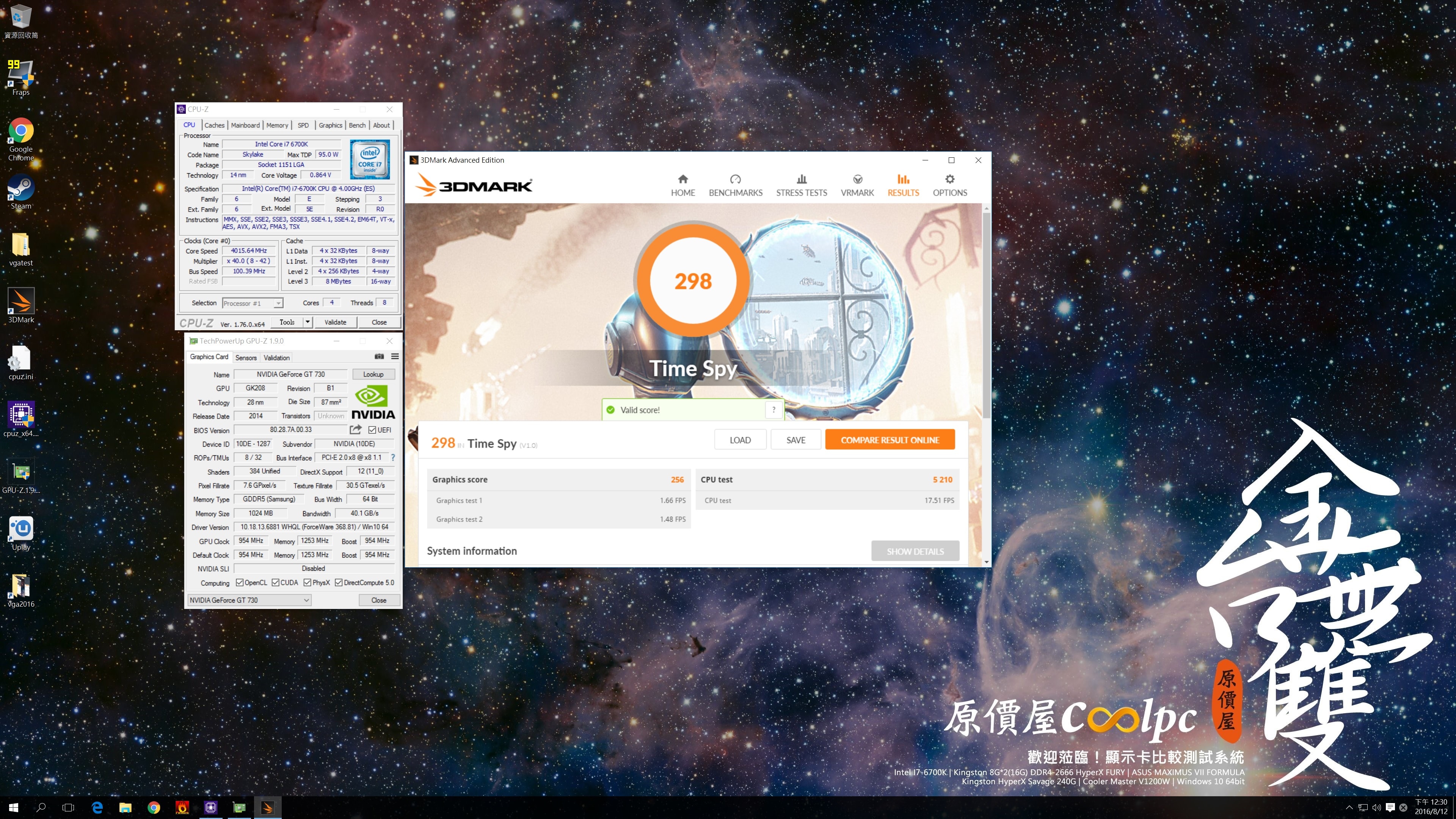This screenshot has height=819, width=1456.
Task: Open the Bench tab in CPU-Z
Action: coord(357,126)
